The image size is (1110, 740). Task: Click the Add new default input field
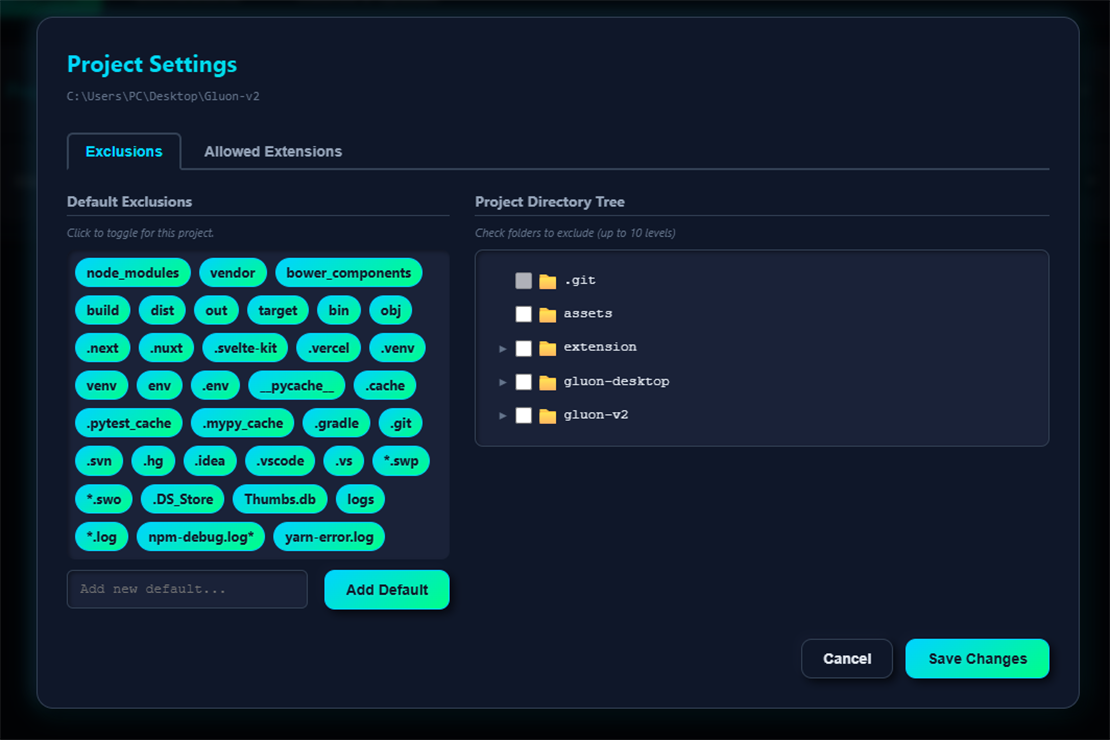click(x=187, y=589)
